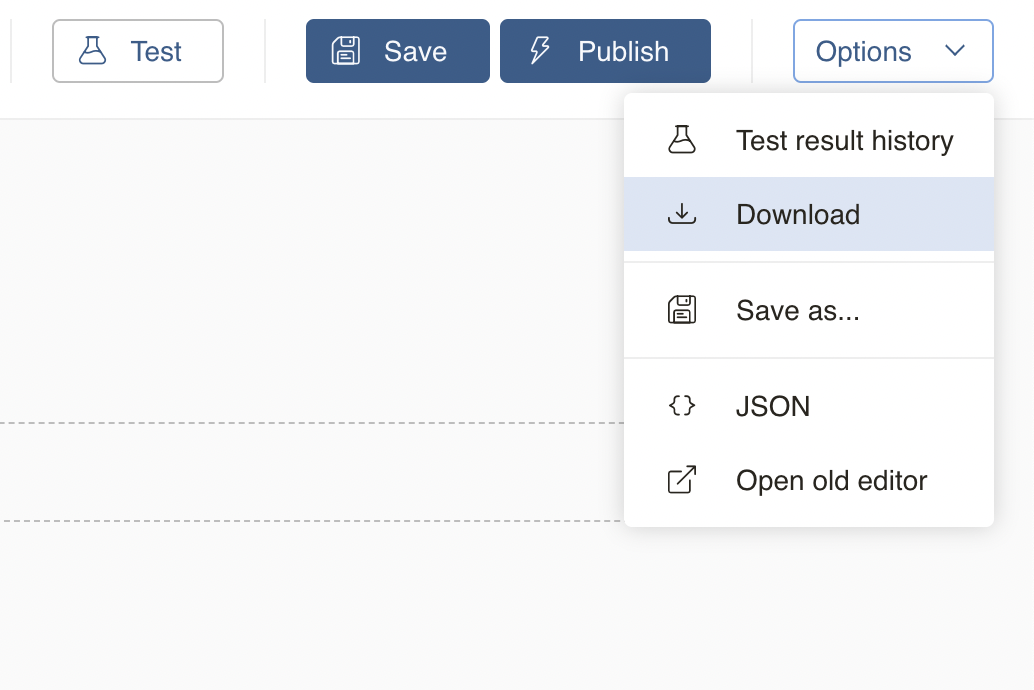Image resolution: width=1034 pixels, height=690 pixels.
Task: Choose "Save as..." in the Options menu
Action: coord(798,310)
